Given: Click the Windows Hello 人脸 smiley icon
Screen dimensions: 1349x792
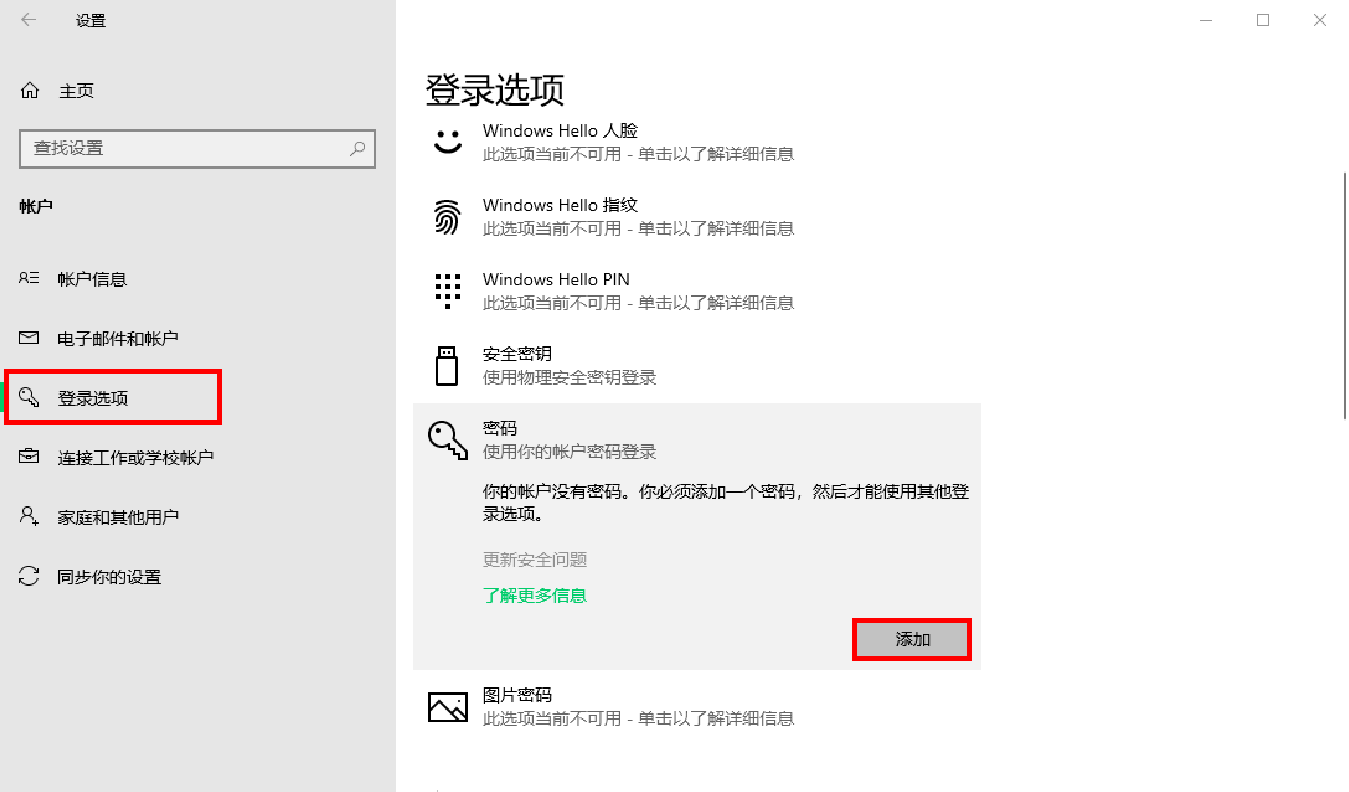Looking at the screenshot, I should 448,141.
